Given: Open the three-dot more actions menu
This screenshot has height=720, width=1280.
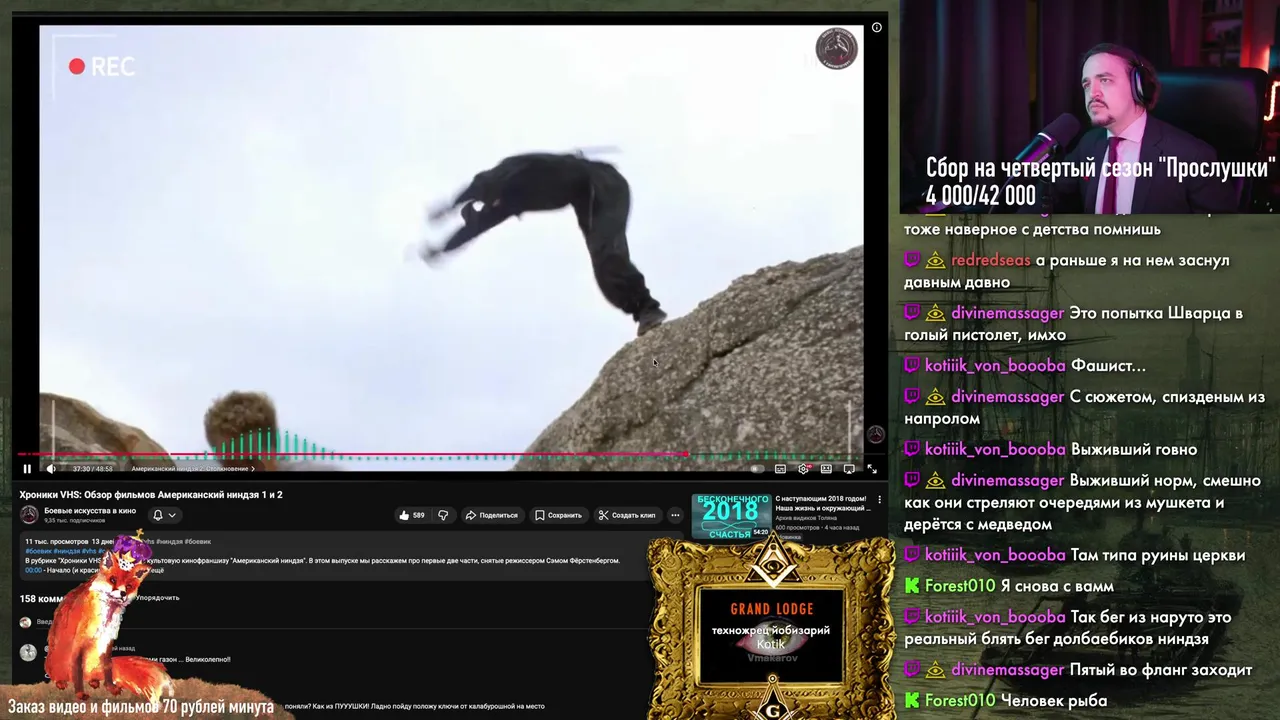Looking at the screenshot, I should coord(675,515).
